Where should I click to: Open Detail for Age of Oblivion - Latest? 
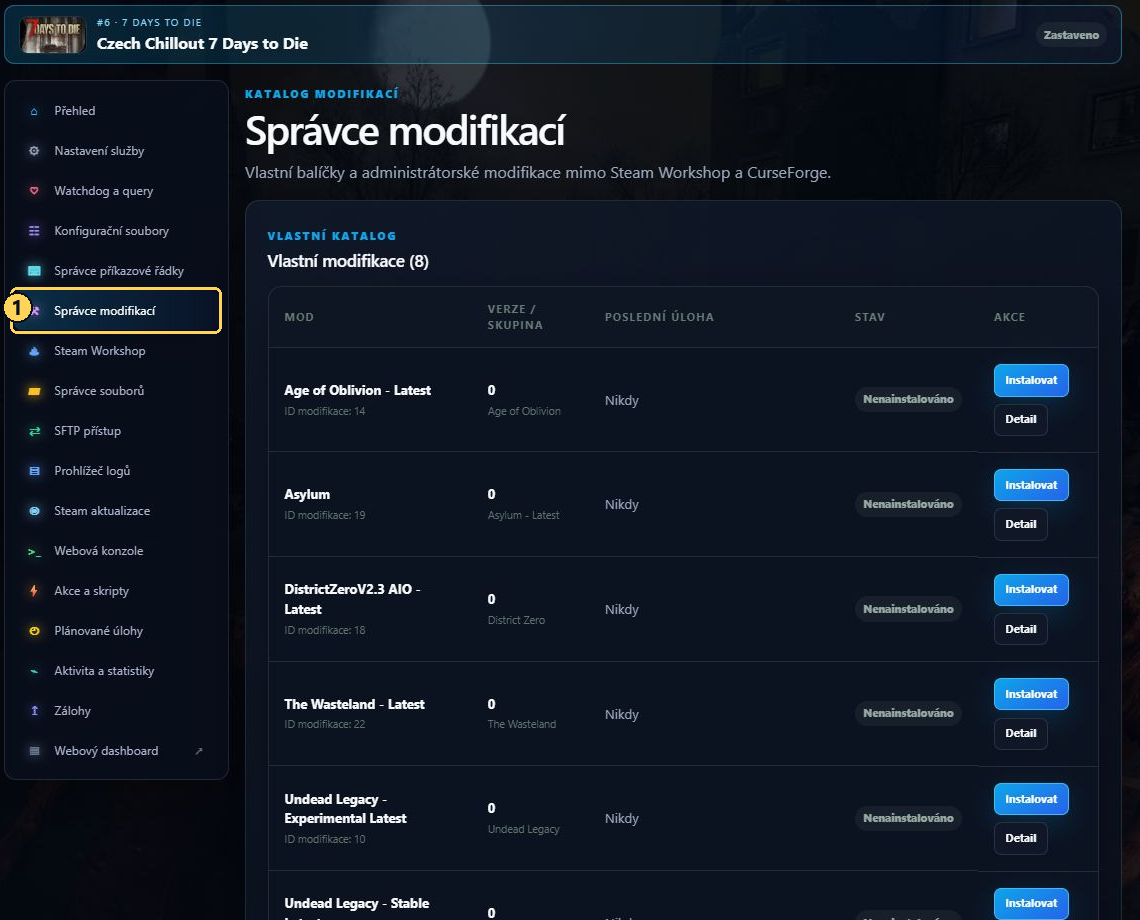point(1021,420)
